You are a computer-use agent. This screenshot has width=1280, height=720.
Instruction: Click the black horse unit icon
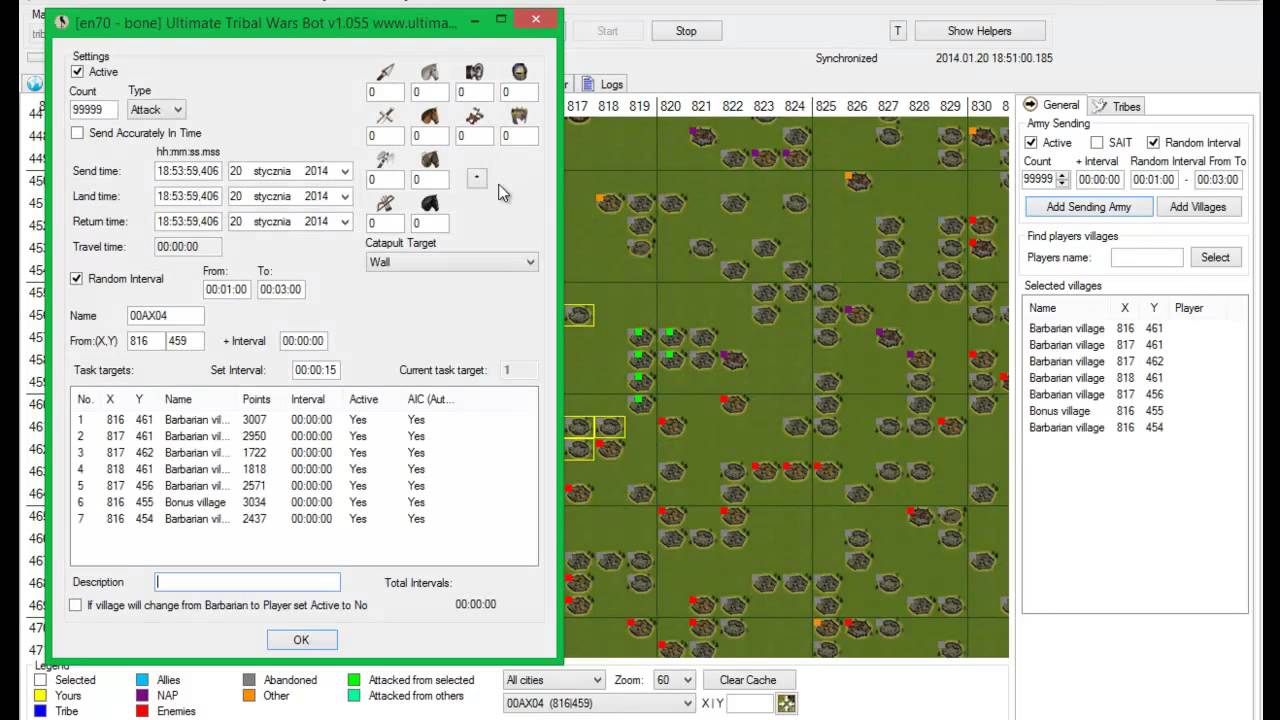(x=429, y=203)
